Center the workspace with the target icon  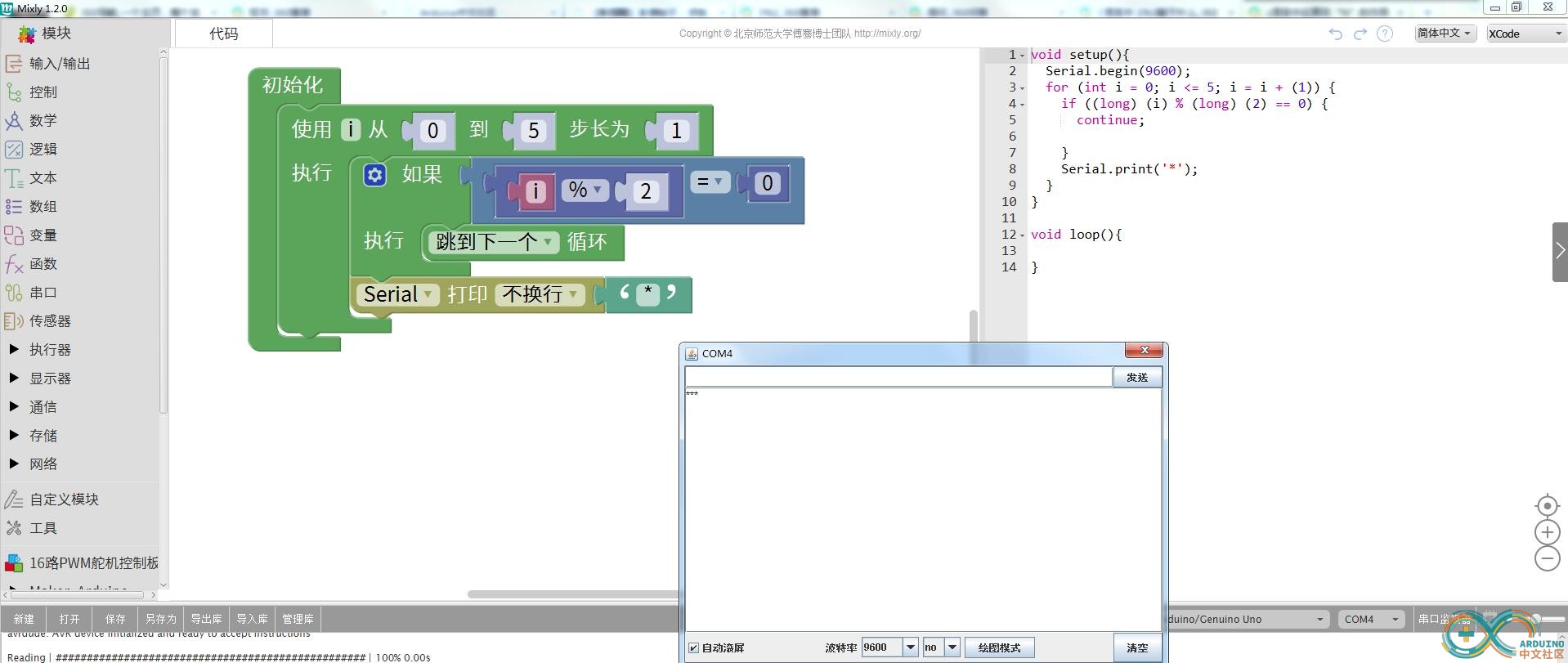pyautogui.click(x=1547, y=506)
